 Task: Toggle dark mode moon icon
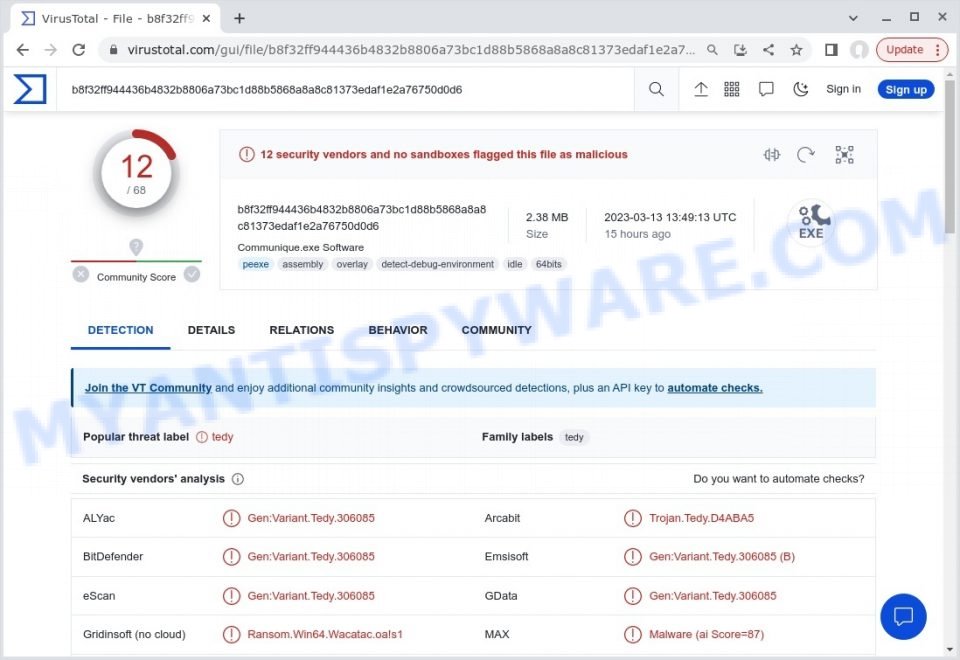[x=800, y=89]
